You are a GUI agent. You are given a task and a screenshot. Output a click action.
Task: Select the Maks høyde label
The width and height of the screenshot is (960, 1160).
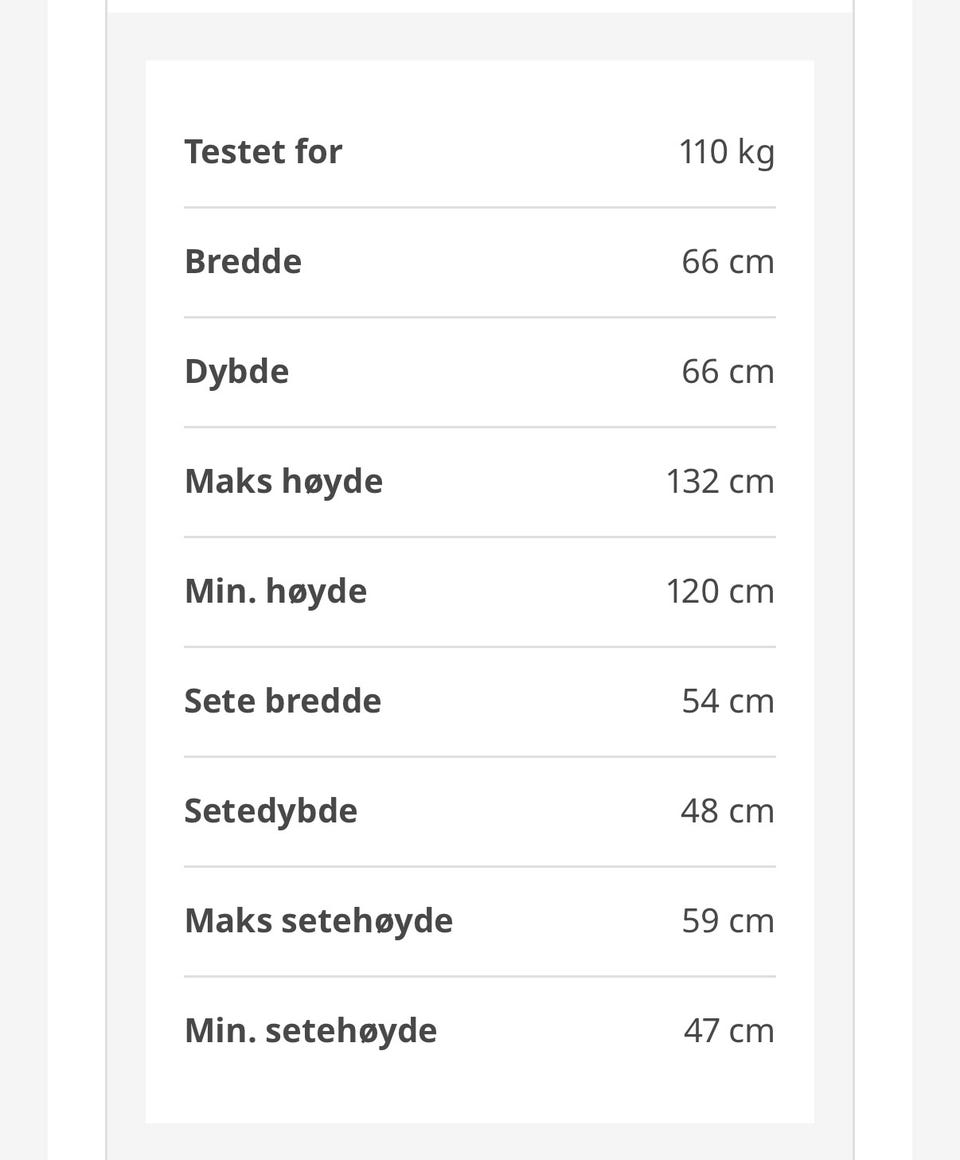tap(283, 482)
